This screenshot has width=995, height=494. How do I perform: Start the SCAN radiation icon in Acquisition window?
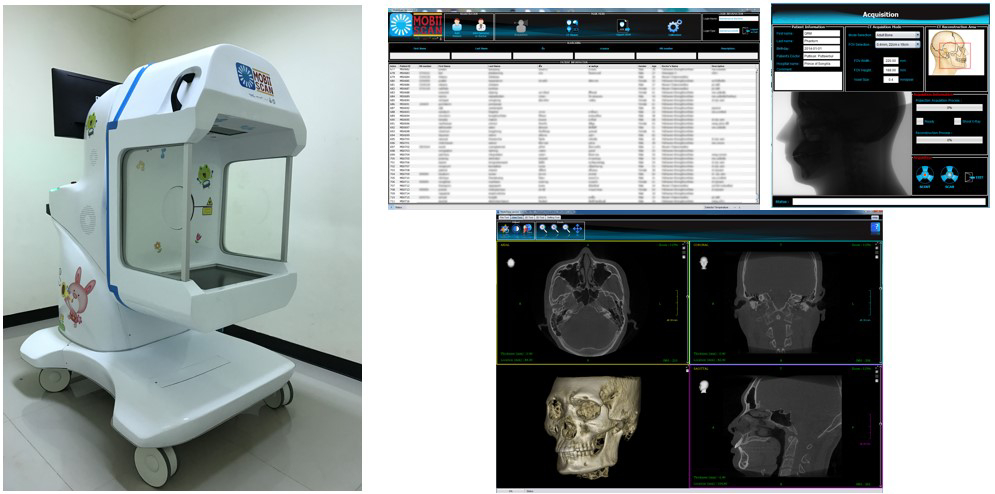pos(949,176)
